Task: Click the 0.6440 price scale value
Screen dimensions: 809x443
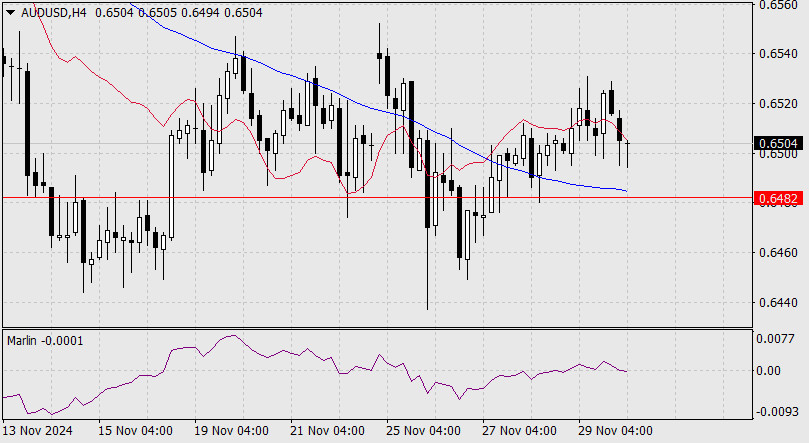Action: (778, 302)
